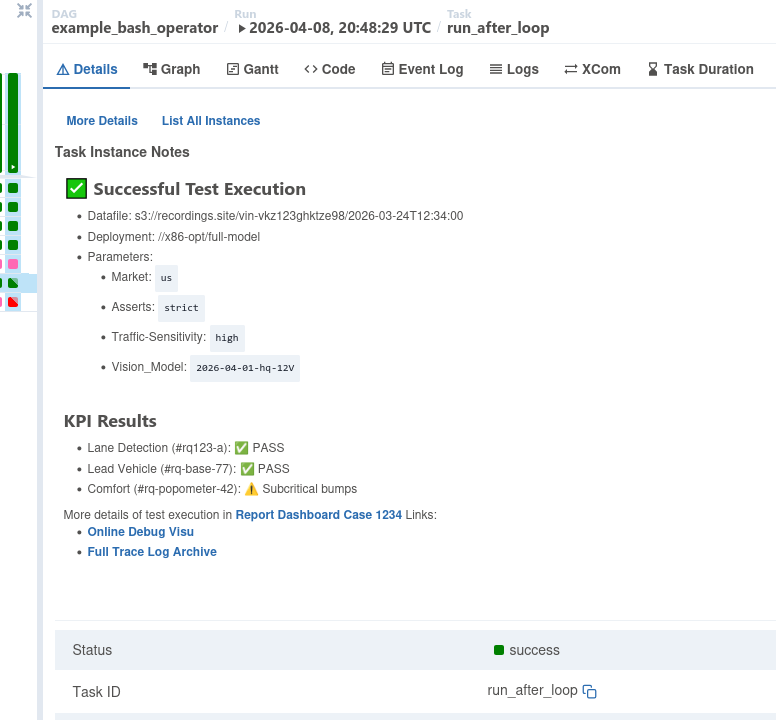Click Comfort (#rq-popometer-42) Subcritical bumps text

pyautogui.click(x=222, y=489)
